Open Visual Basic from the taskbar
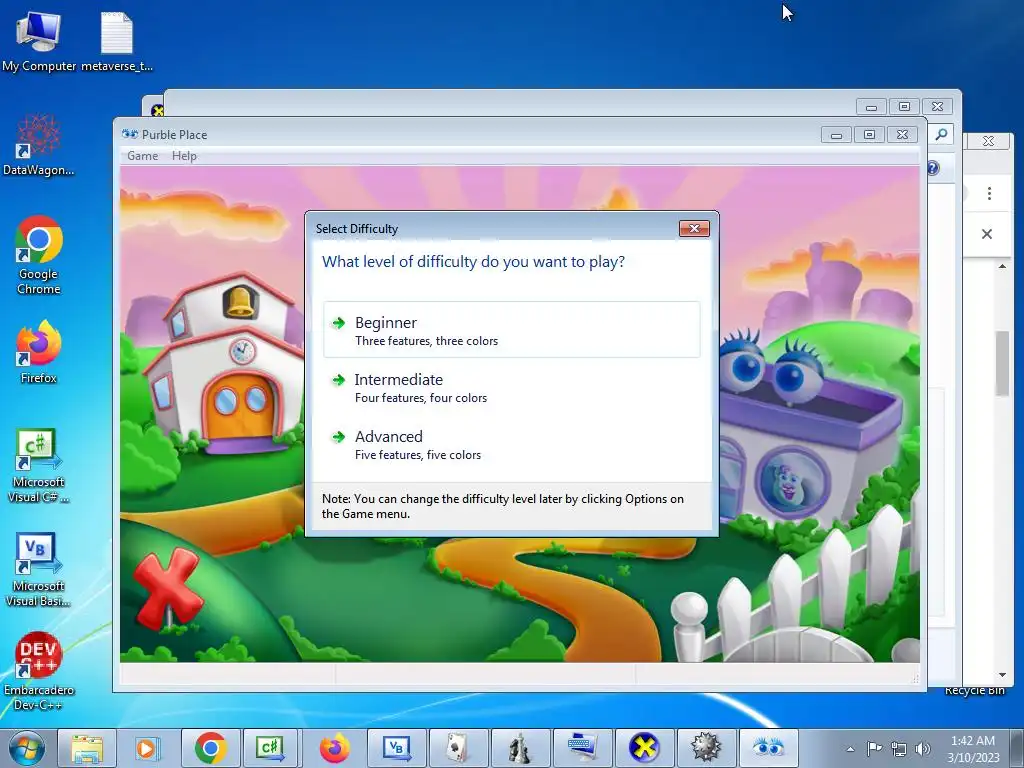1024x768 pixels. click(396, 748)
